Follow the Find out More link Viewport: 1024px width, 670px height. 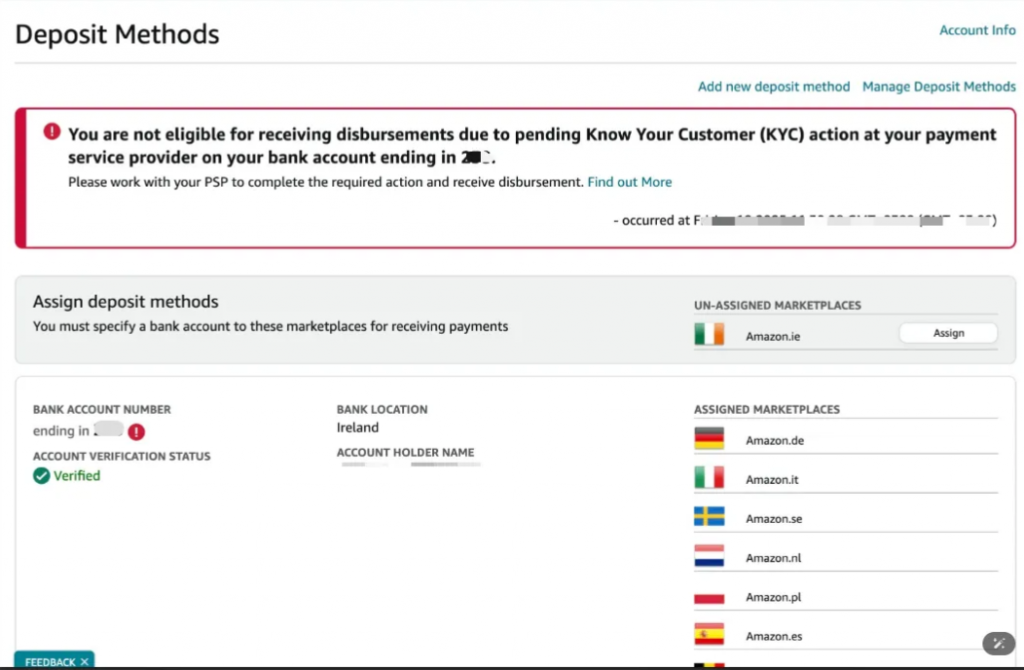click(x=630, y=182)
